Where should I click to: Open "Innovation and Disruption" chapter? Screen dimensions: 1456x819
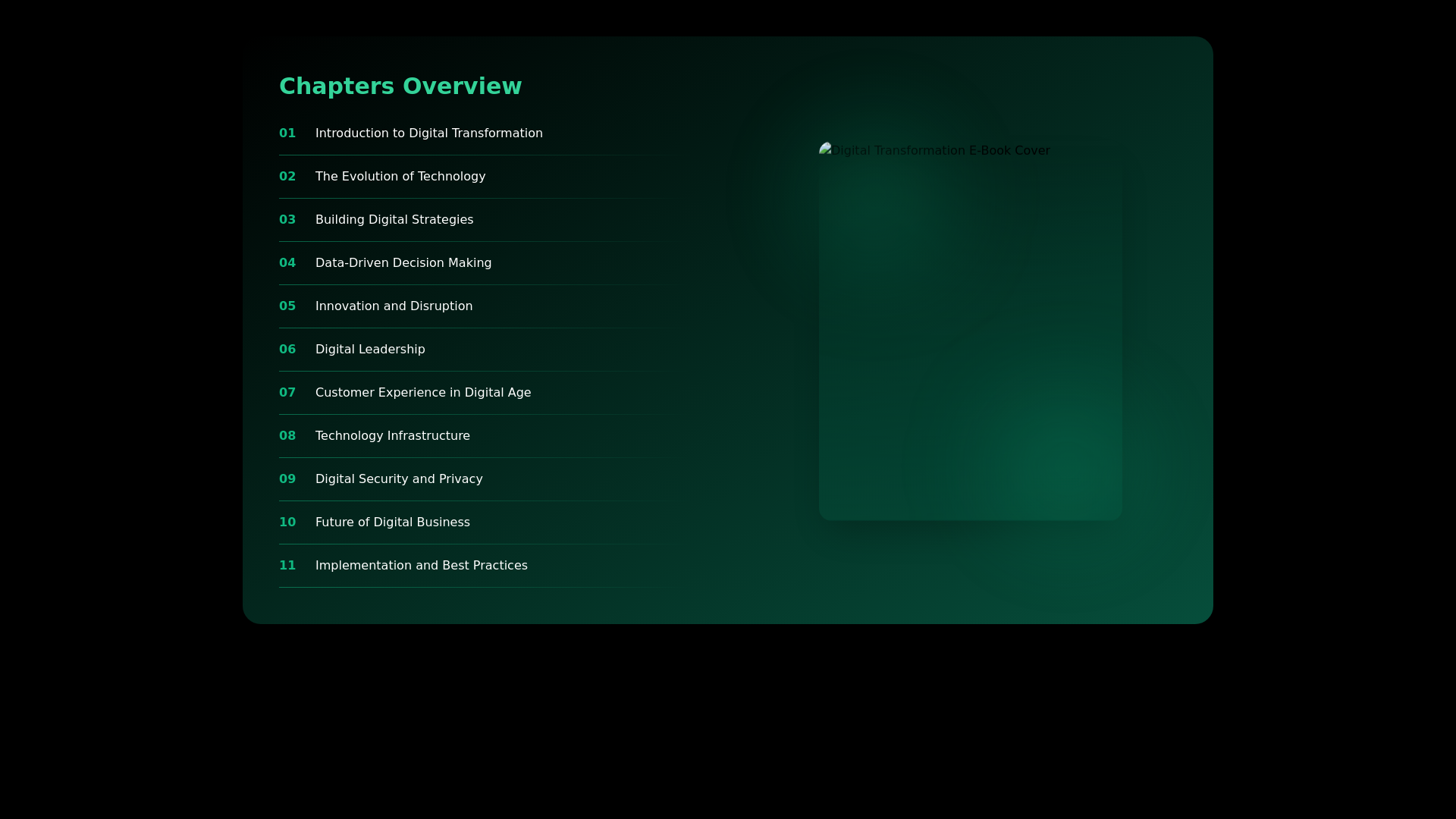(x=394, y=306)
